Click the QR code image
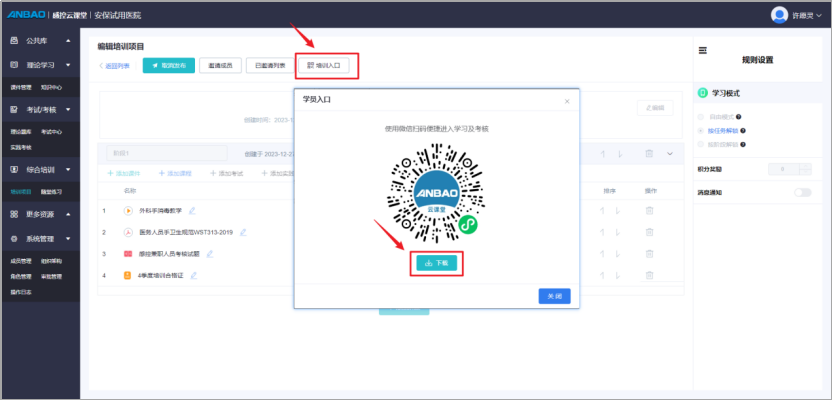 pyautogui.click(x=436, y=193)
